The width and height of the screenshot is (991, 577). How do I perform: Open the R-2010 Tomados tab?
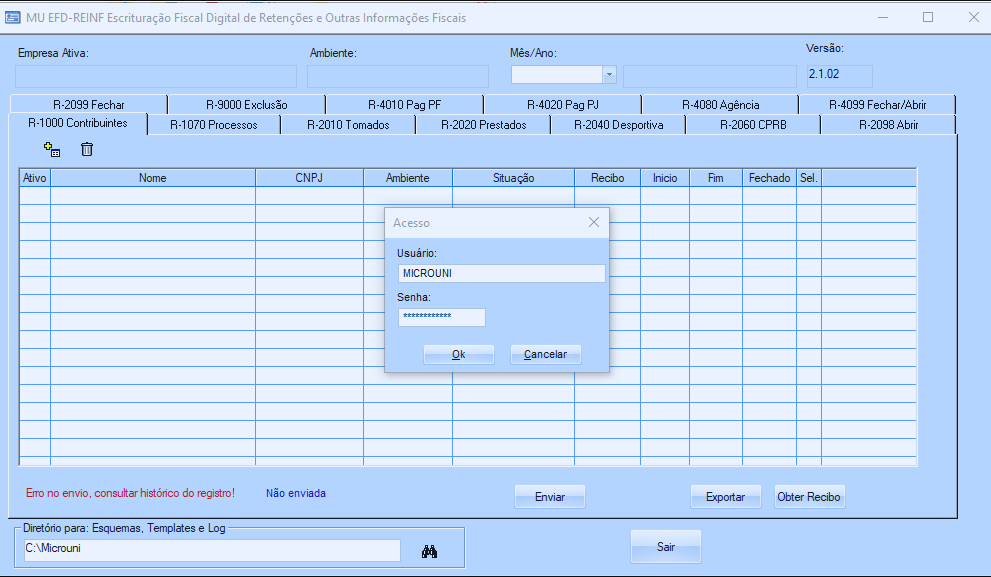click(x=347, y=125)
